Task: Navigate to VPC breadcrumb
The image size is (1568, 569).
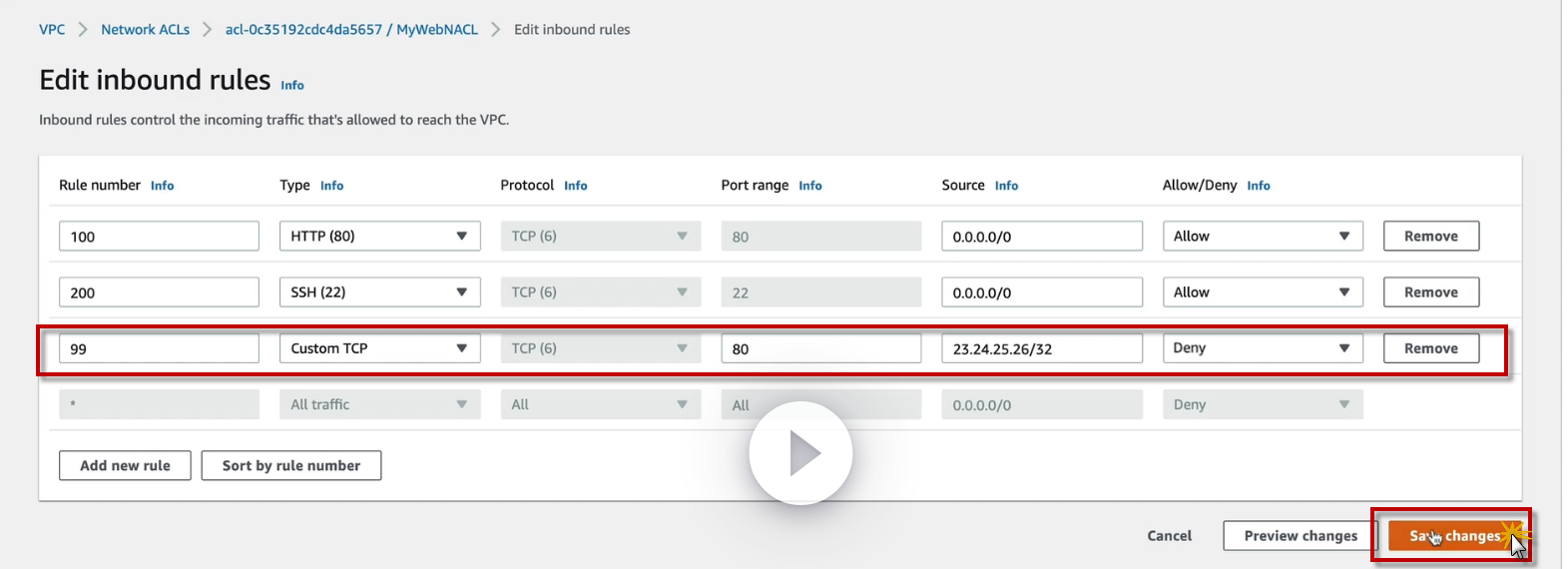Action: 52,30
